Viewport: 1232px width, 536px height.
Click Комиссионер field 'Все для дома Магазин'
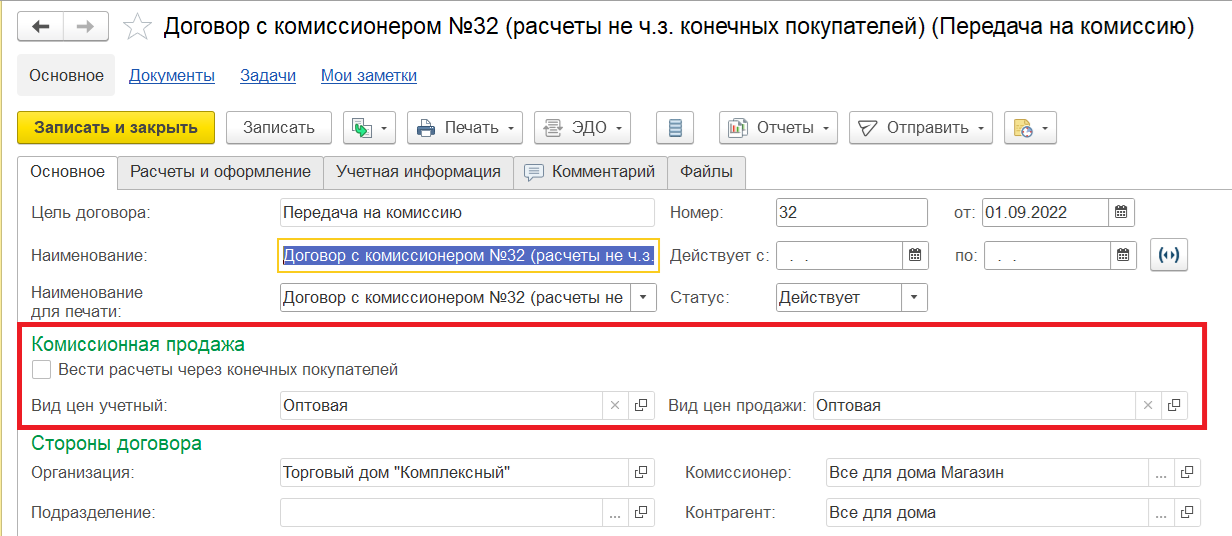987,472
